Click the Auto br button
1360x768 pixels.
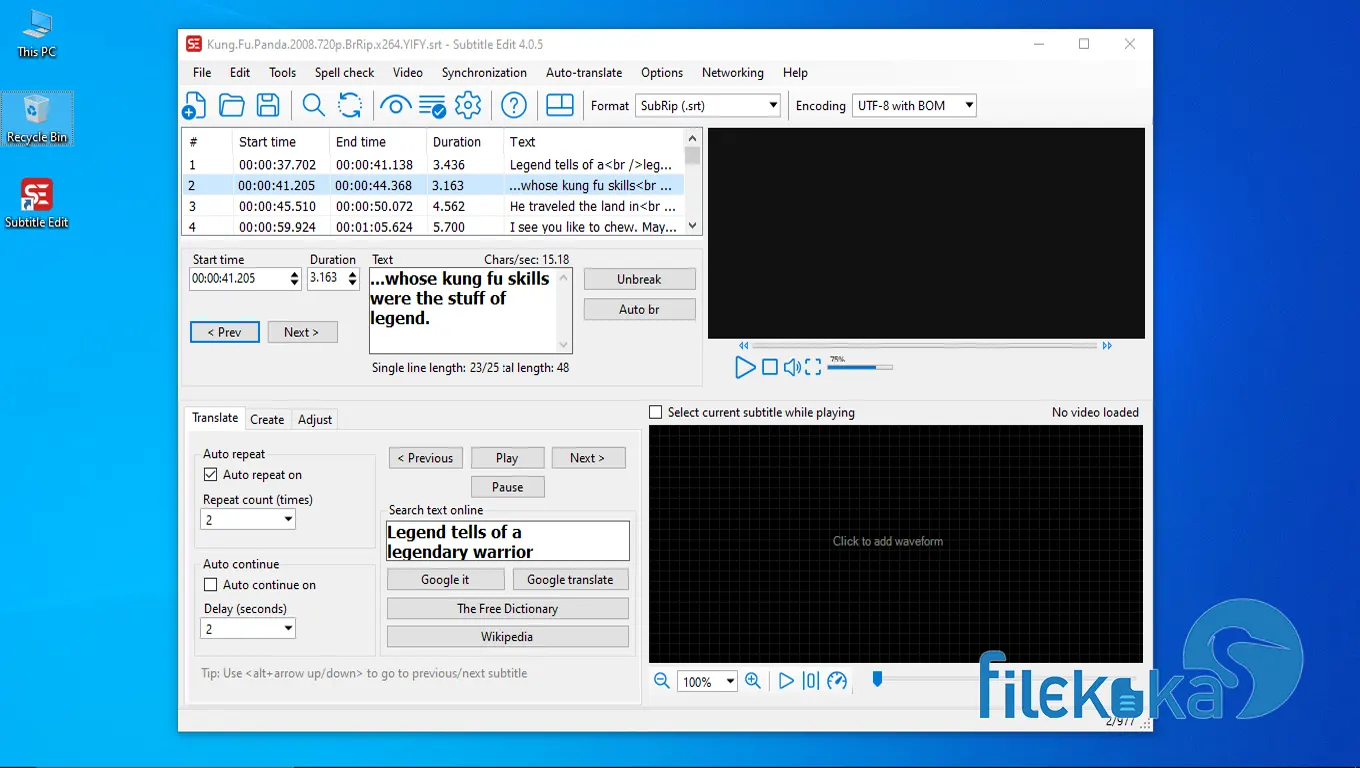click(x=639, y=310)
